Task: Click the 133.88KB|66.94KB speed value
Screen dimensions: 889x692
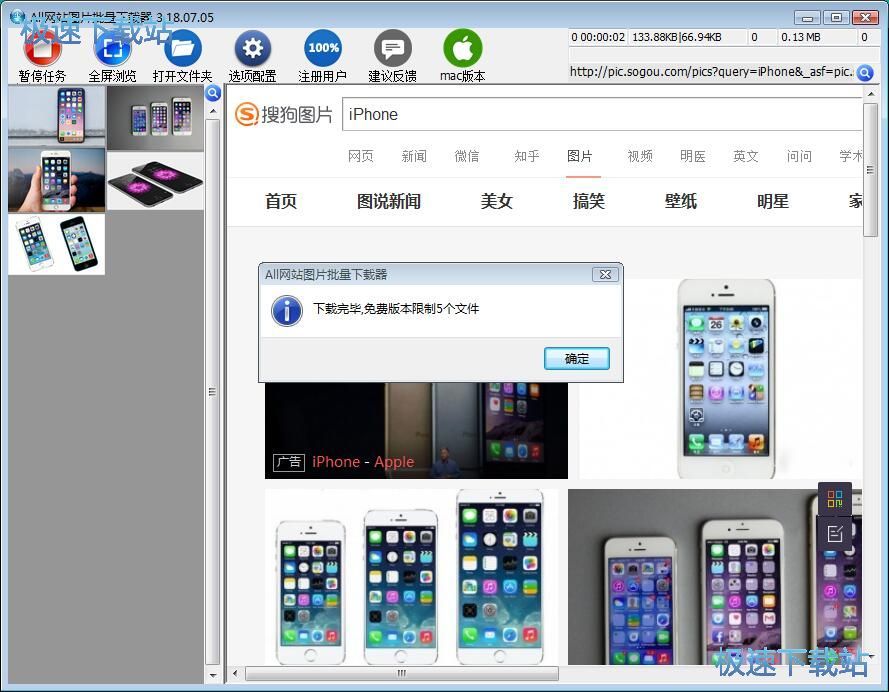Action: 677,37
